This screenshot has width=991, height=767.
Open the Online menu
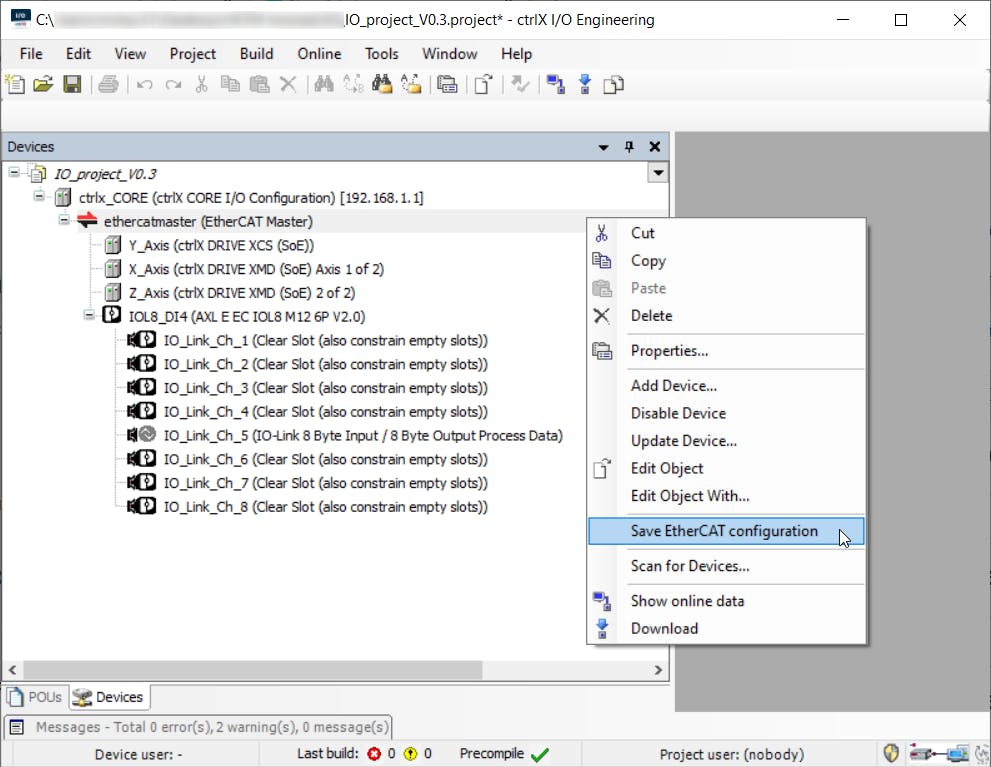pyautogui.click(x=319, y=54)
